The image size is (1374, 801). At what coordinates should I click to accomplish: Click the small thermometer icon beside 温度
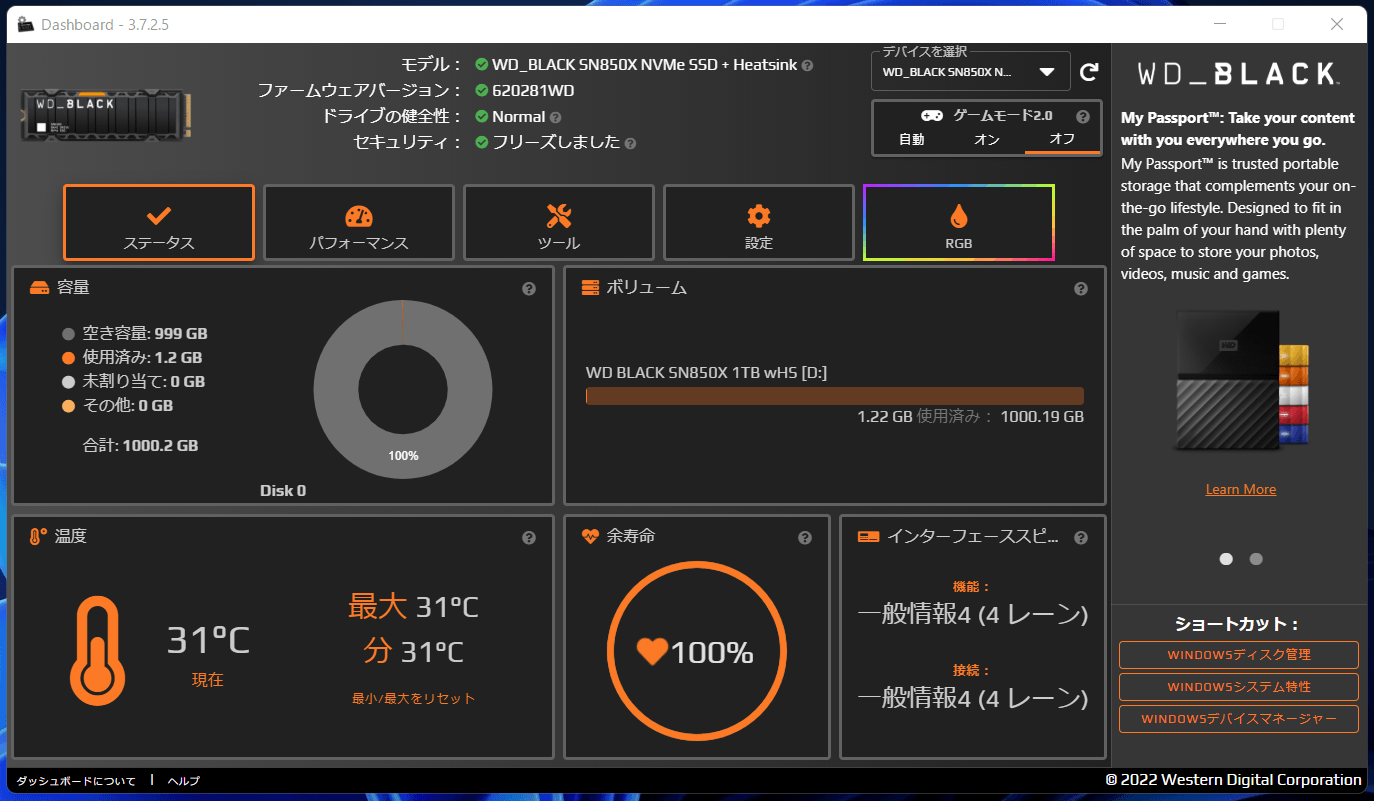(x=39, y=537)
